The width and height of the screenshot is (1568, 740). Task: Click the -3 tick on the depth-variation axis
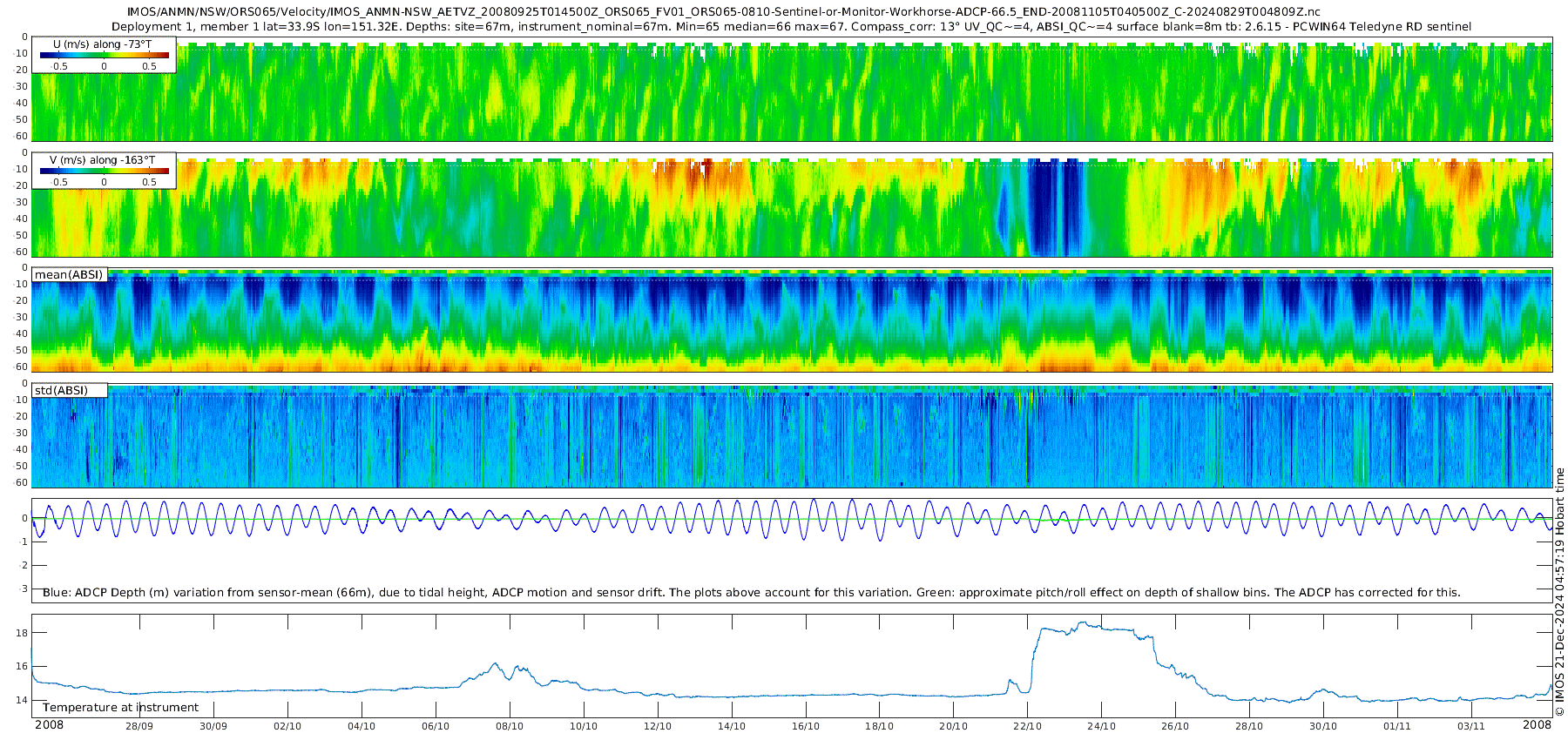pyautogui.click(x=24, y=589)
